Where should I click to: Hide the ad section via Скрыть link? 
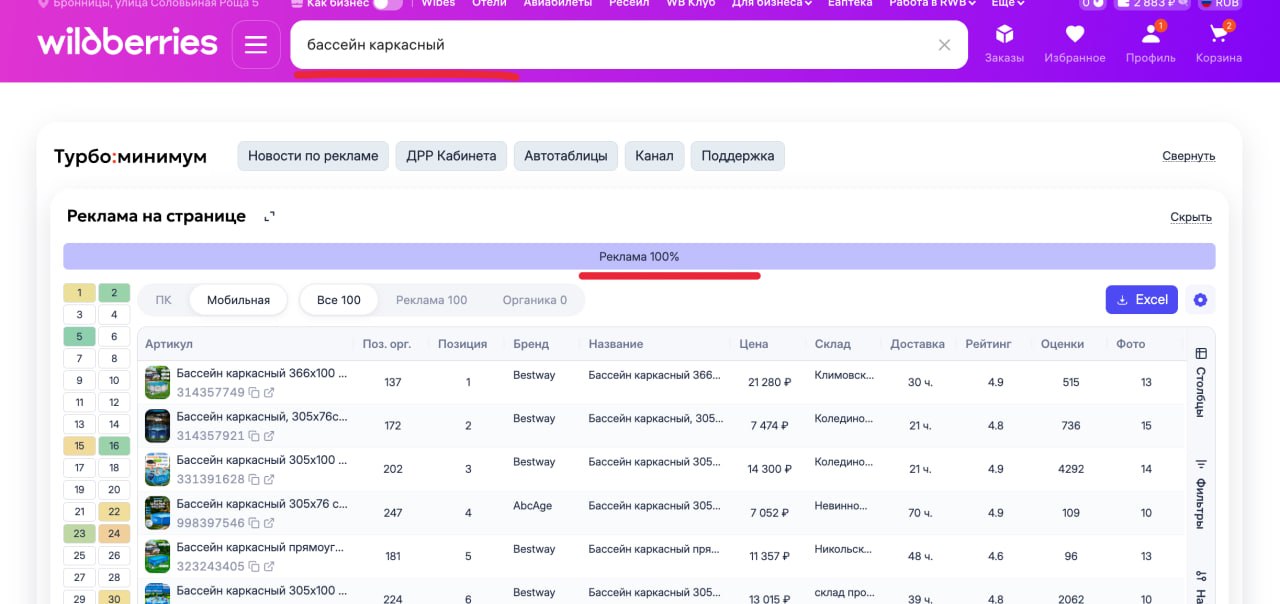1191,217
